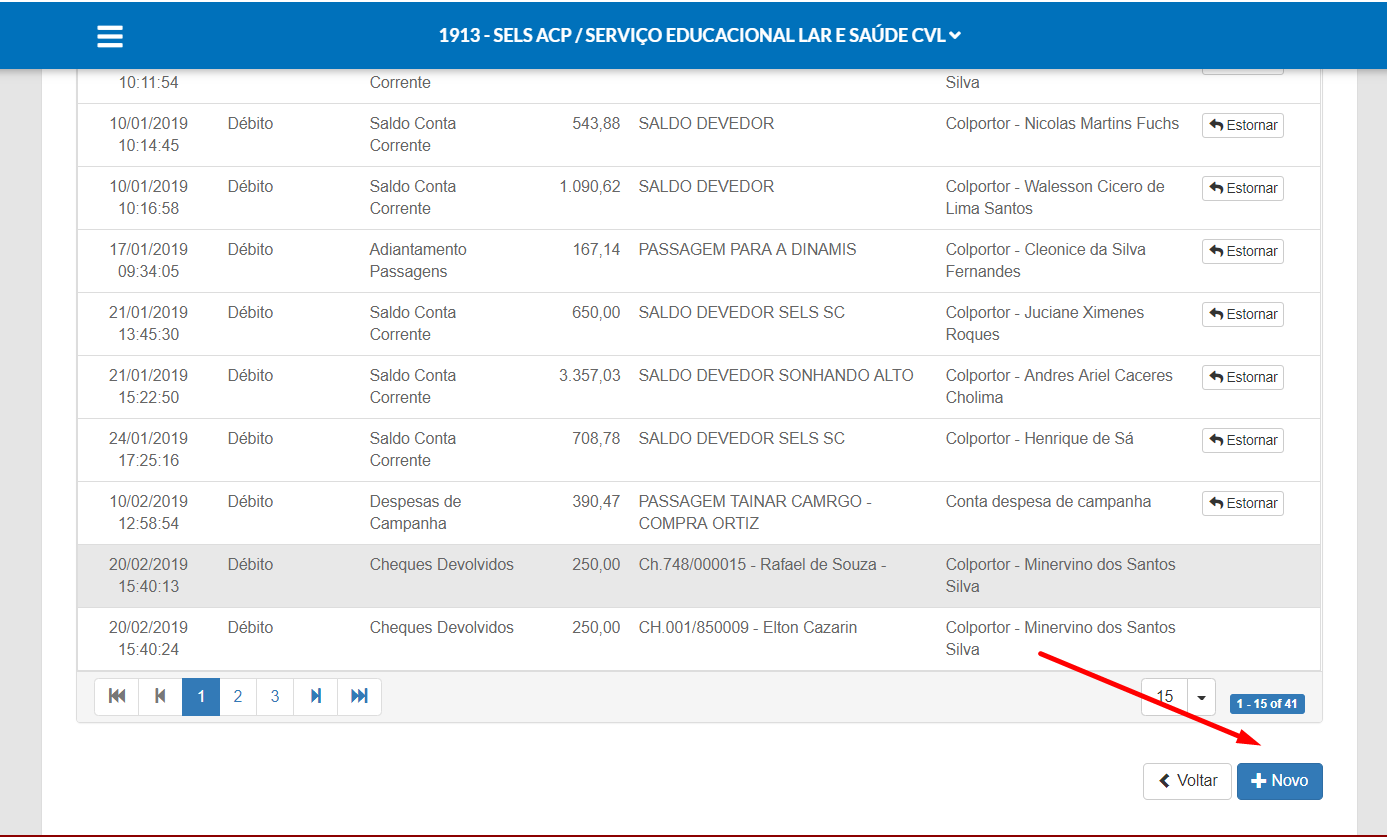Click date cell 21/01/2019 13:45:30
This screenshot has width=1387, height=837.
[149, 324]
